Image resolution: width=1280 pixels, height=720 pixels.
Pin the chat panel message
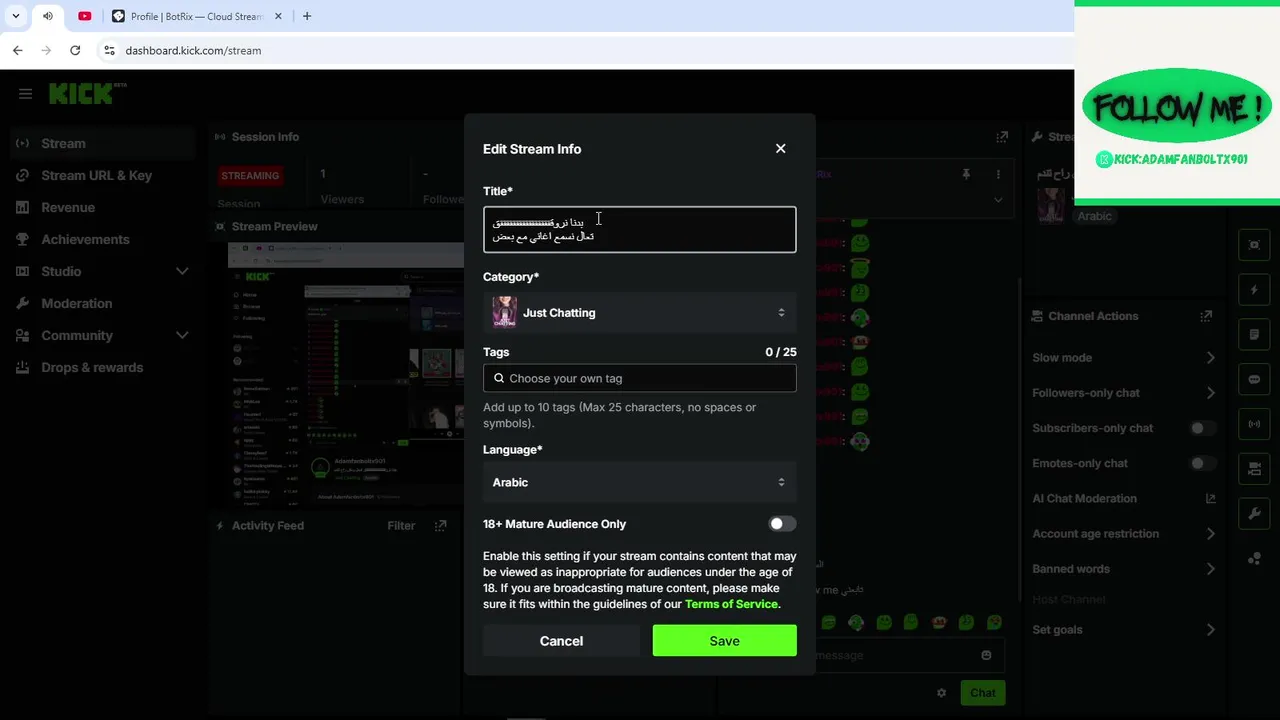pos(966,174)
